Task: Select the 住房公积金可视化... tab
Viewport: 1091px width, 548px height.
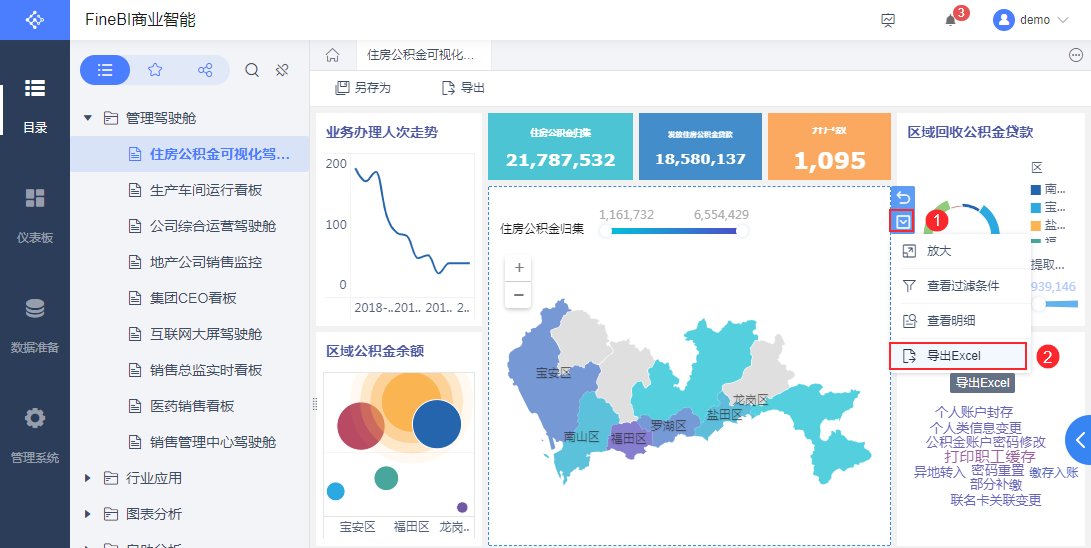Action: (423, 55)
